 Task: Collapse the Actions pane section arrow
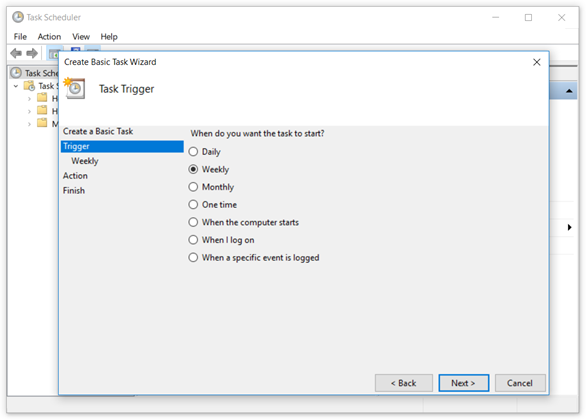pos(569,91)
